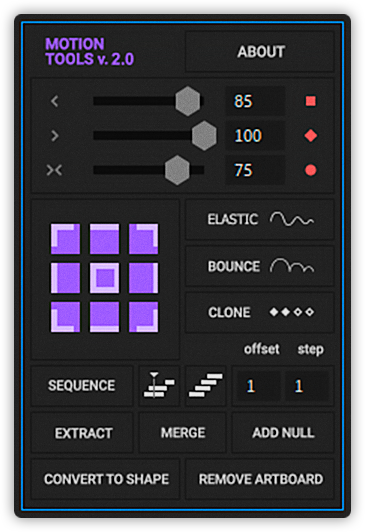Click the red circle keyframe icon
The image size is (365, 532).
pyautogui.click(x=311, y=170)
